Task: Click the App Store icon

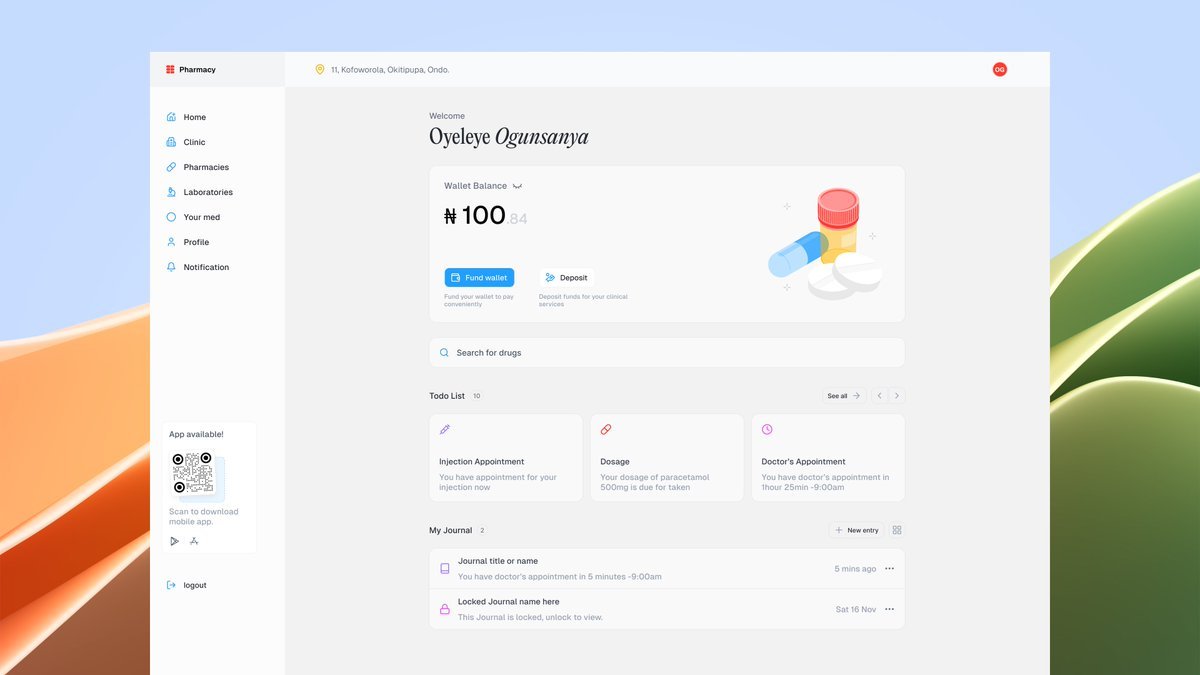Action: point(194,541)
